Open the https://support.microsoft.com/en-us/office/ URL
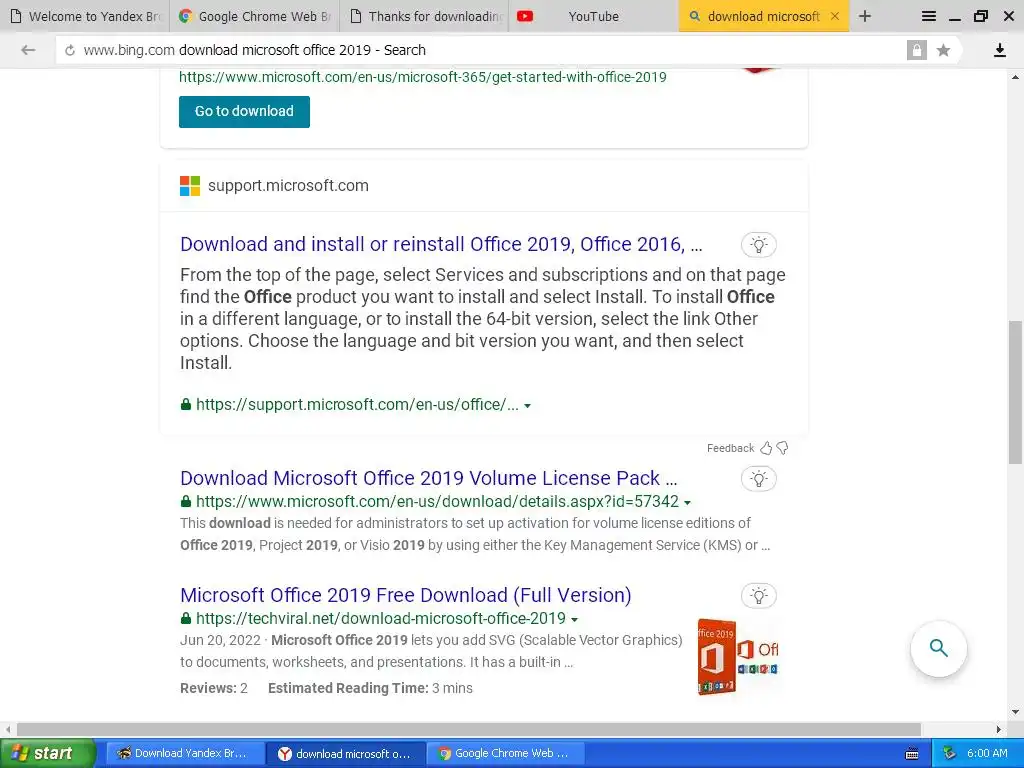Image resolution: width=1024 pixels, height=768 pixels. [x=357, y=405]
